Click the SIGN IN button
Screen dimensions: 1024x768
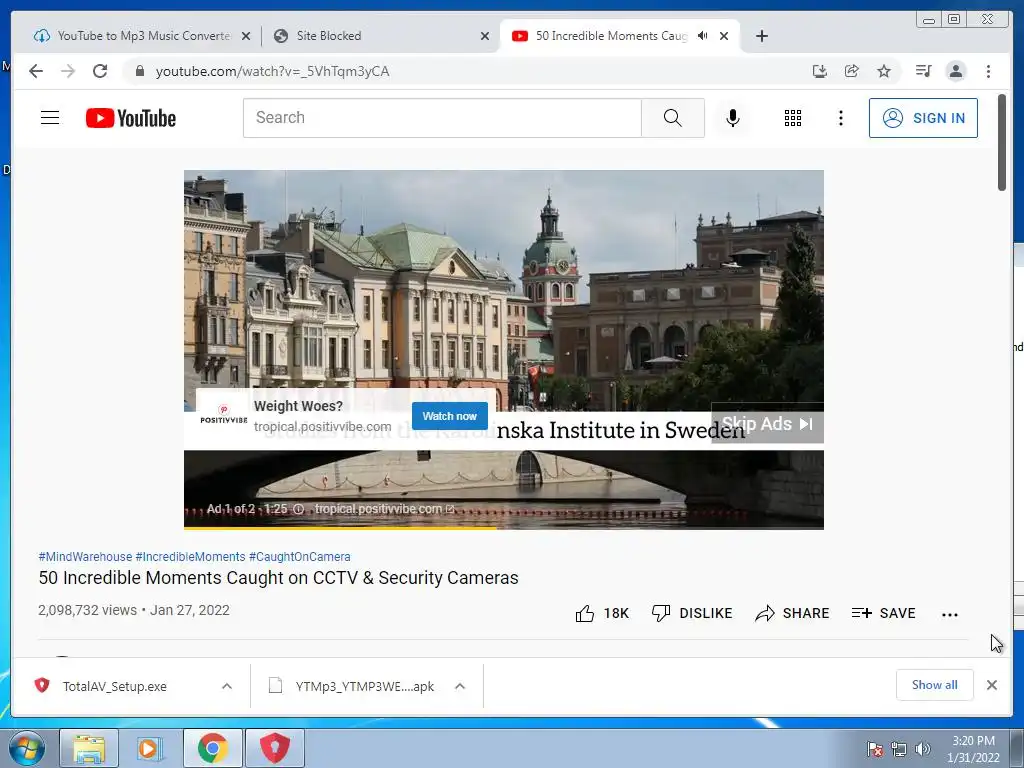tap(923, 118)
